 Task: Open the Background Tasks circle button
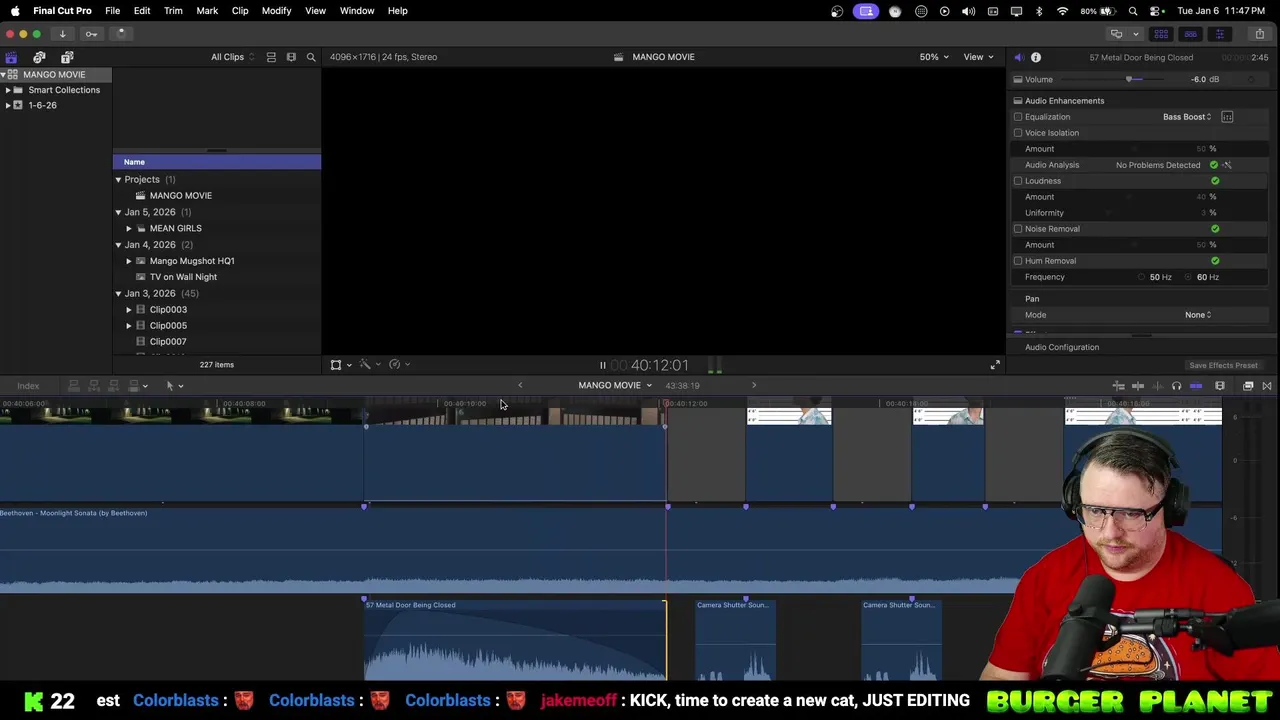tap(121, 33)
